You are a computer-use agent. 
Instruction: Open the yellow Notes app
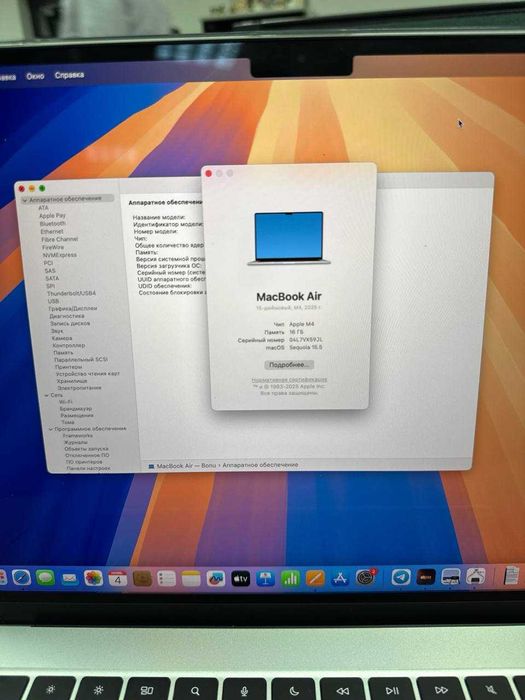coord(191,579)
